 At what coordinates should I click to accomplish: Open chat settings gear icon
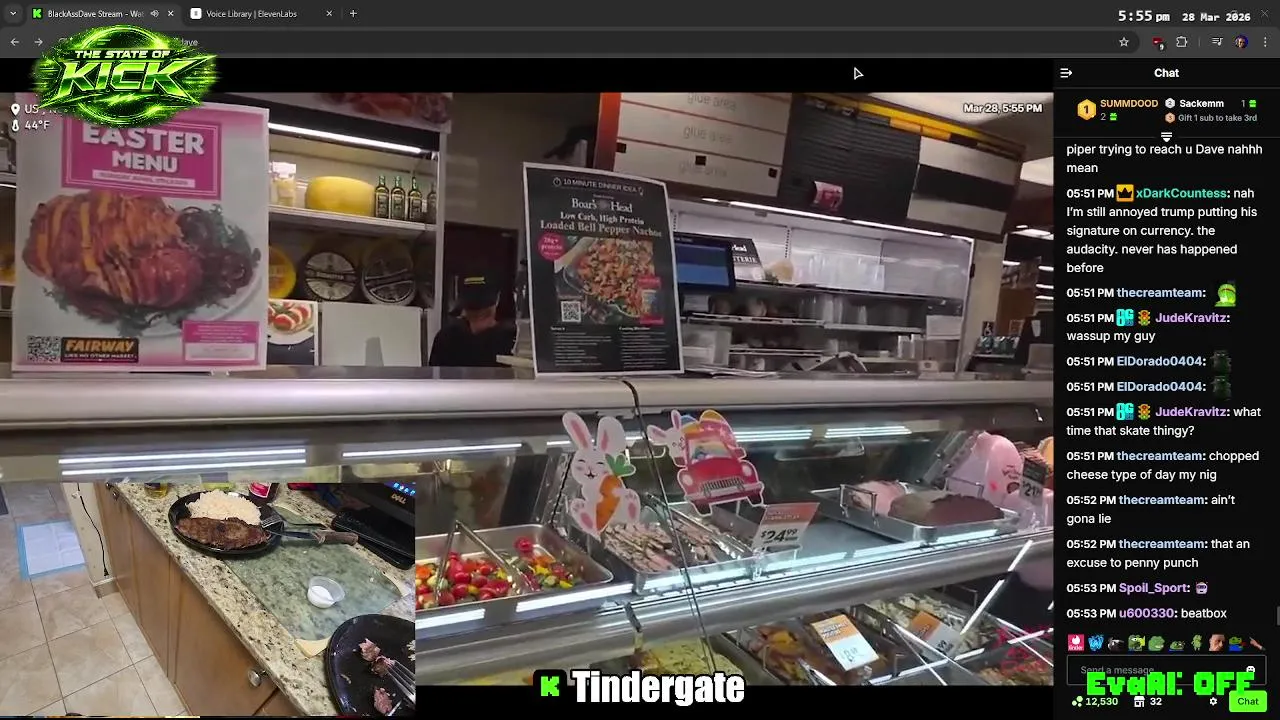click(1213, 701)
